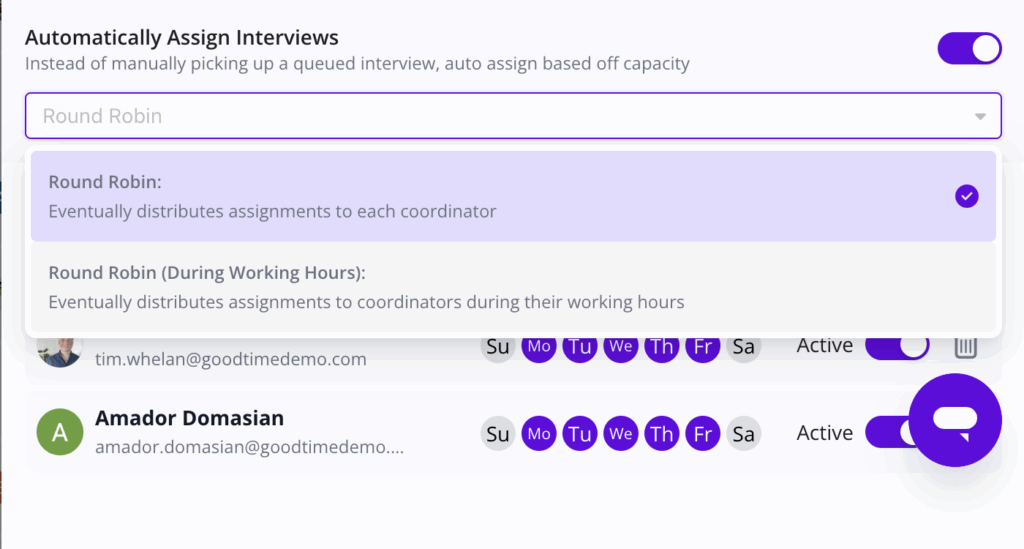Click the chat support bubble icon
This screenshot has height=549, width=1024.
(954, 420)
